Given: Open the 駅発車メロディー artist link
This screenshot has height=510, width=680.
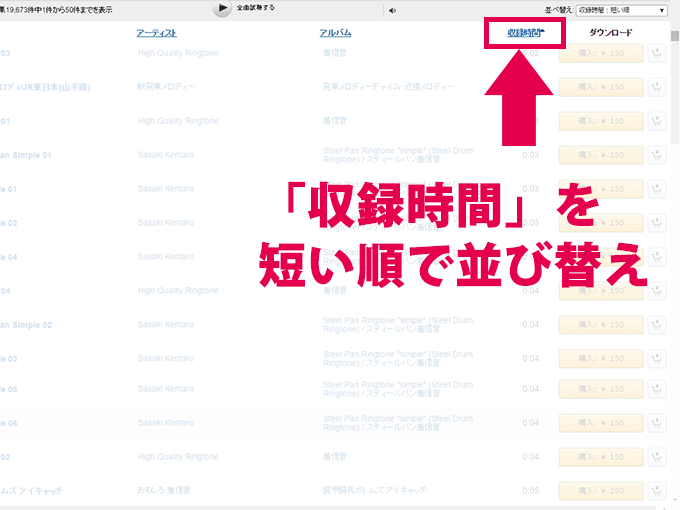Looking at the screenshot, I should [166, 87].
